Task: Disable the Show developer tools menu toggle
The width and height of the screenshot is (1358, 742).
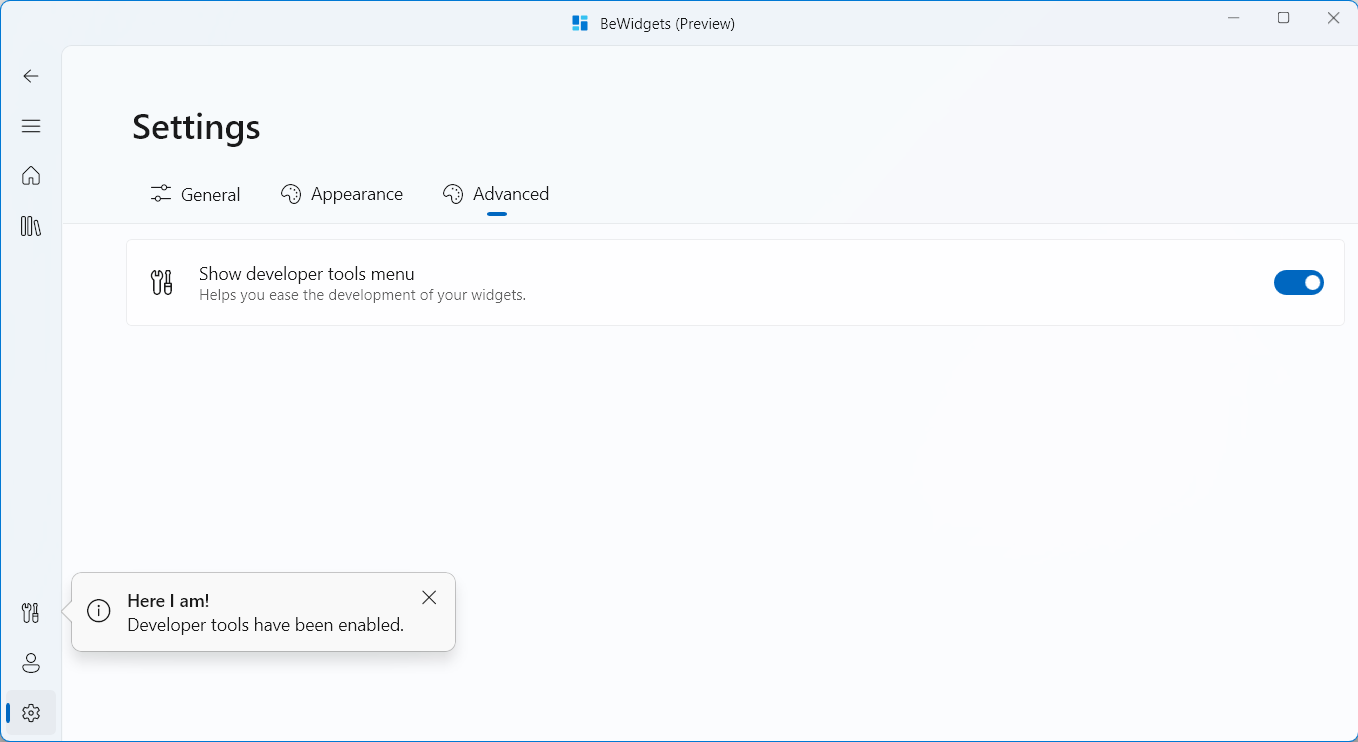Action: 1298,283
